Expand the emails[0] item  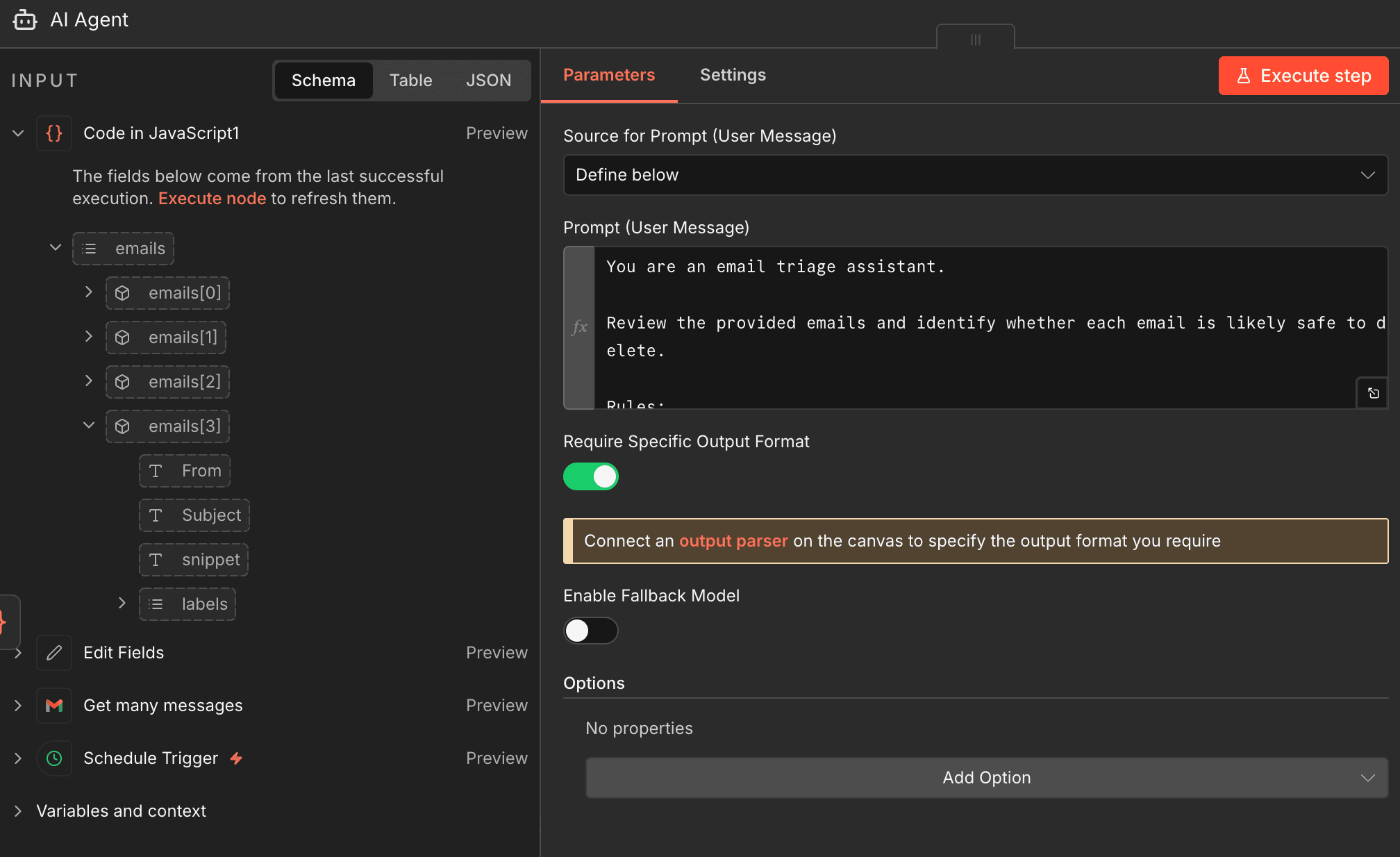88,292
